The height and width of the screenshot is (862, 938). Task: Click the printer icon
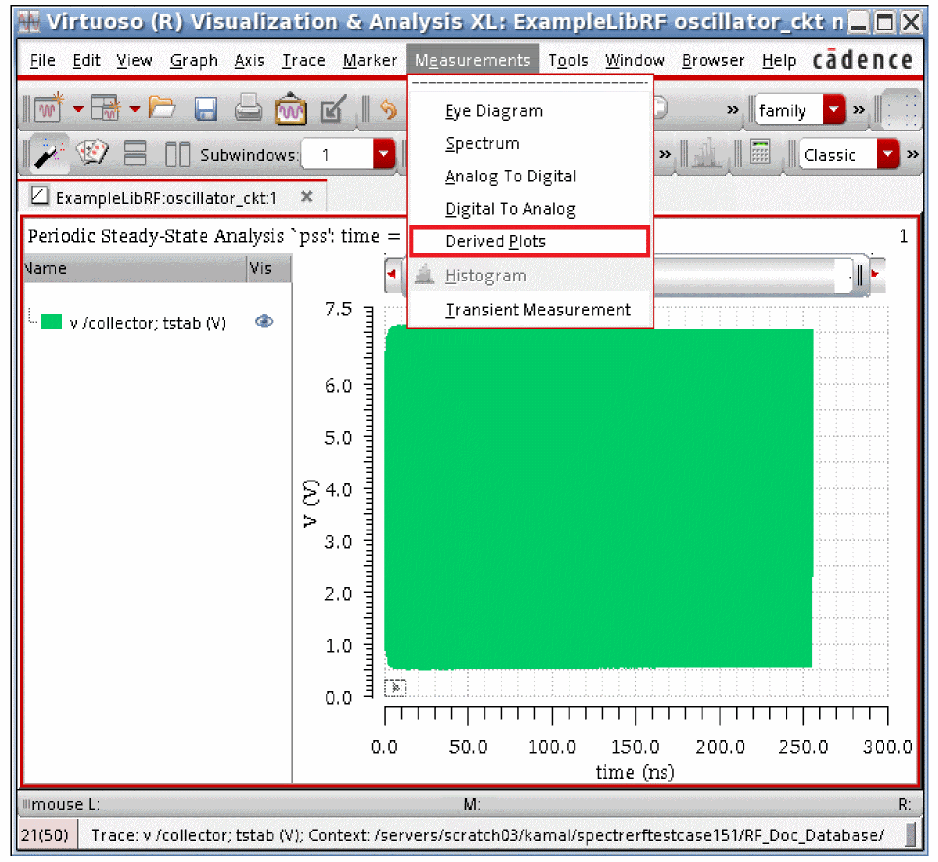(x=248, y=108)
